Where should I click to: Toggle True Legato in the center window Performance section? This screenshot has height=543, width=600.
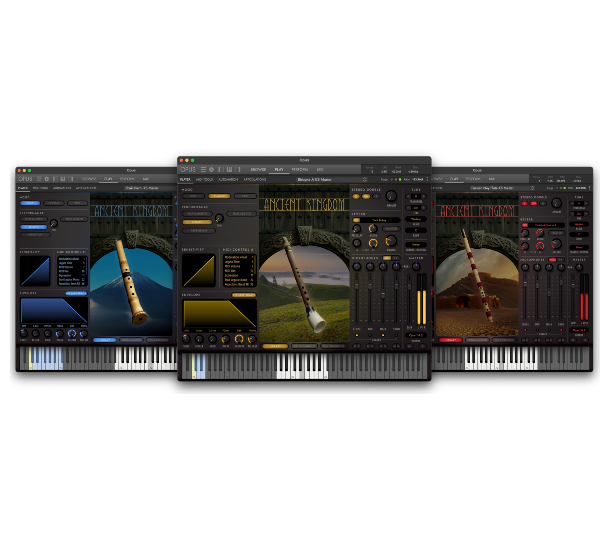coord(241,214)
